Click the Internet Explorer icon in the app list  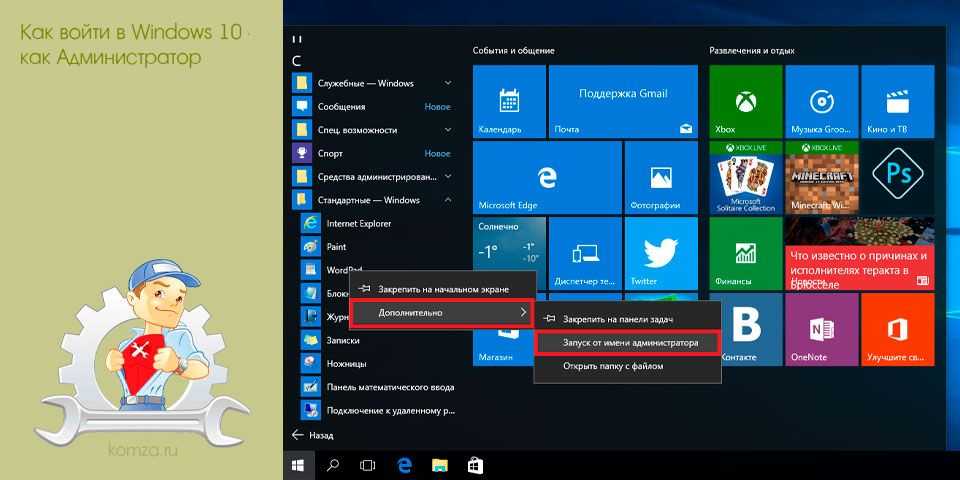coord(311,223)
